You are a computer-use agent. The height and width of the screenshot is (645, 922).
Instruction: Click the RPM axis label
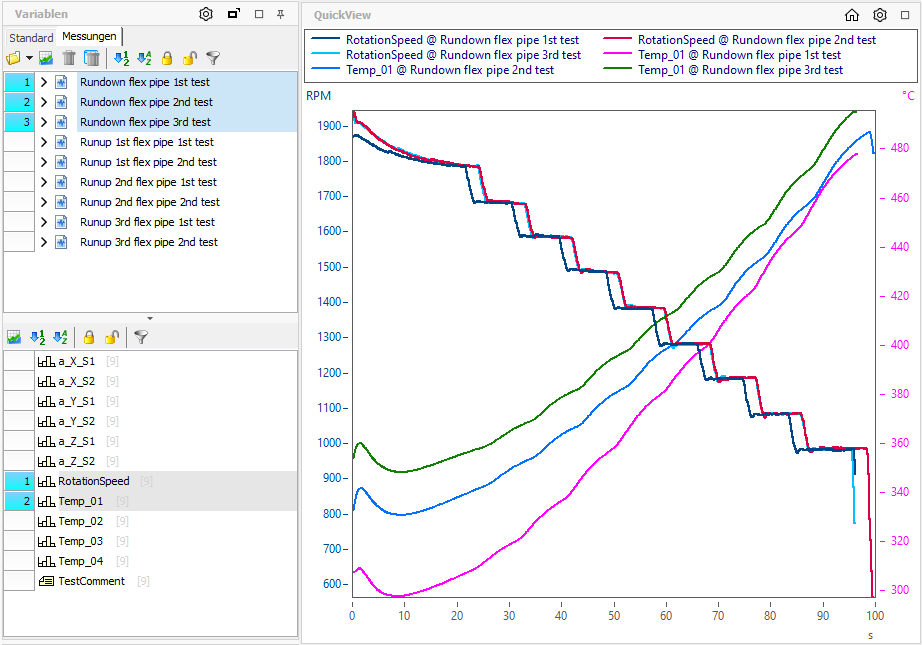(319, 96)
